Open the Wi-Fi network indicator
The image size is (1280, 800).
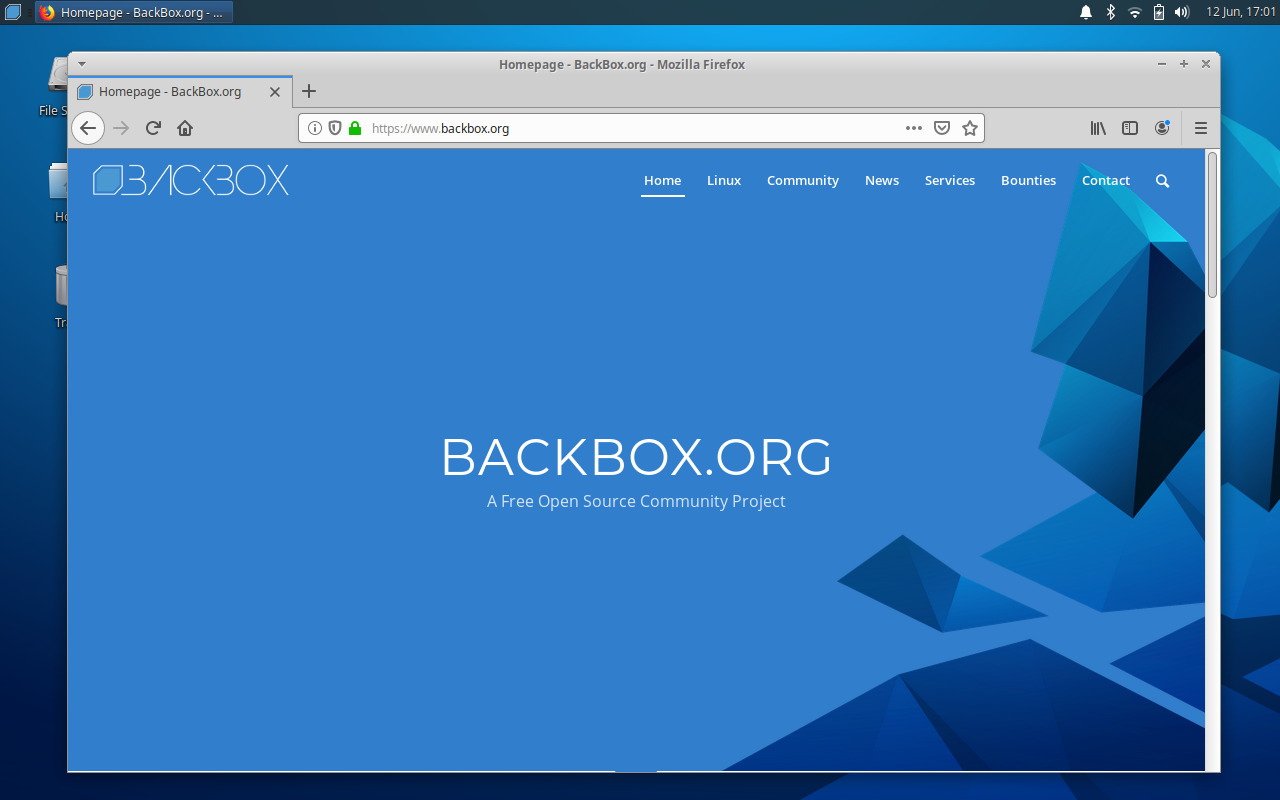click(x=1135, y=12)
